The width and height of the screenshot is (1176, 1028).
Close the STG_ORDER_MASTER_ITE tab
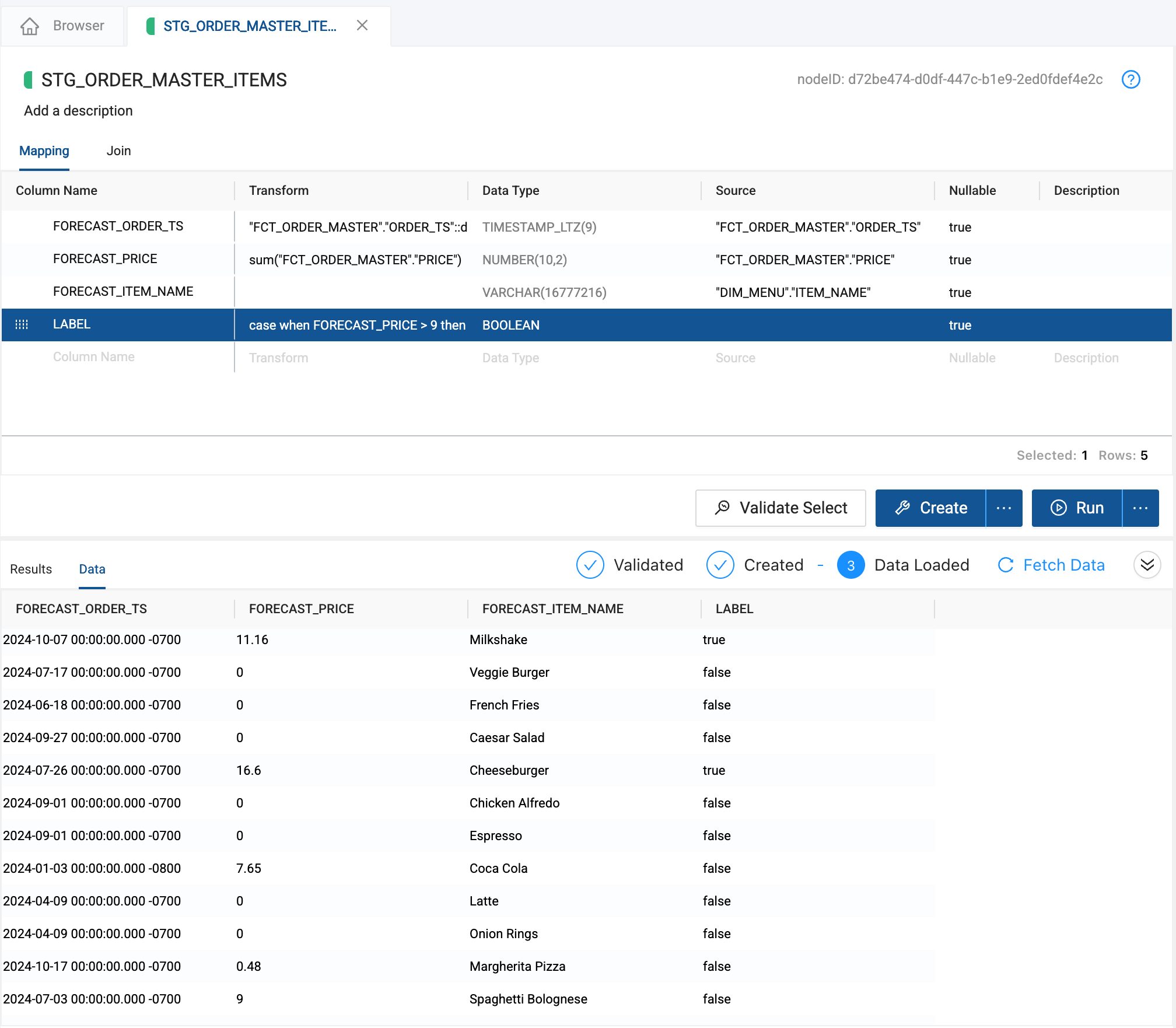pyautogui.click(x=362, y=26)
